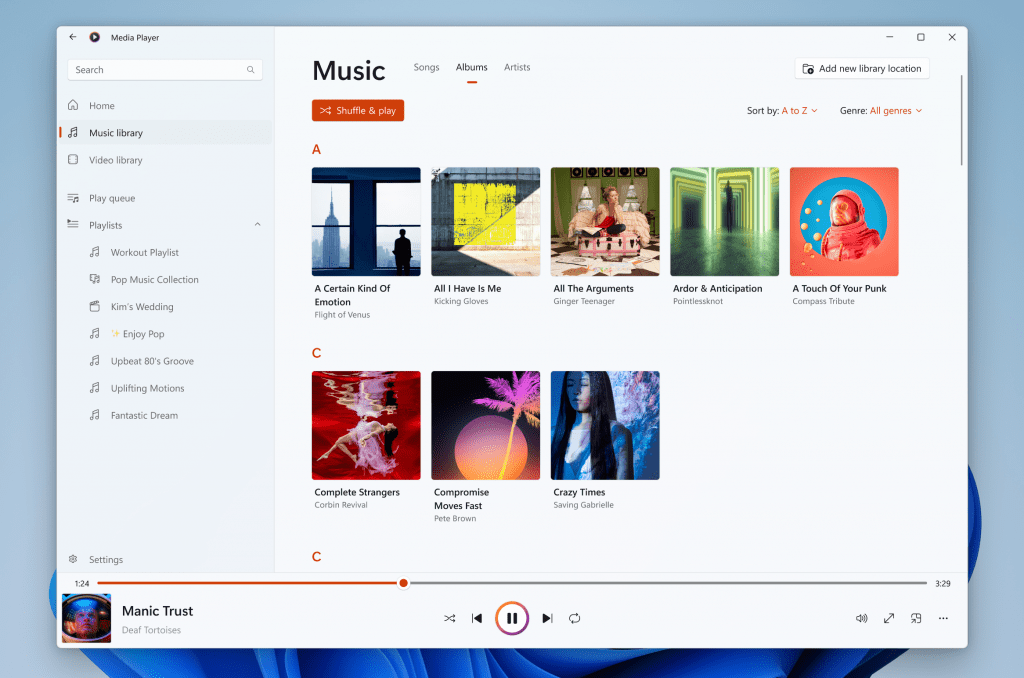Open the Uplifting Motions playlist

point(165,388)
